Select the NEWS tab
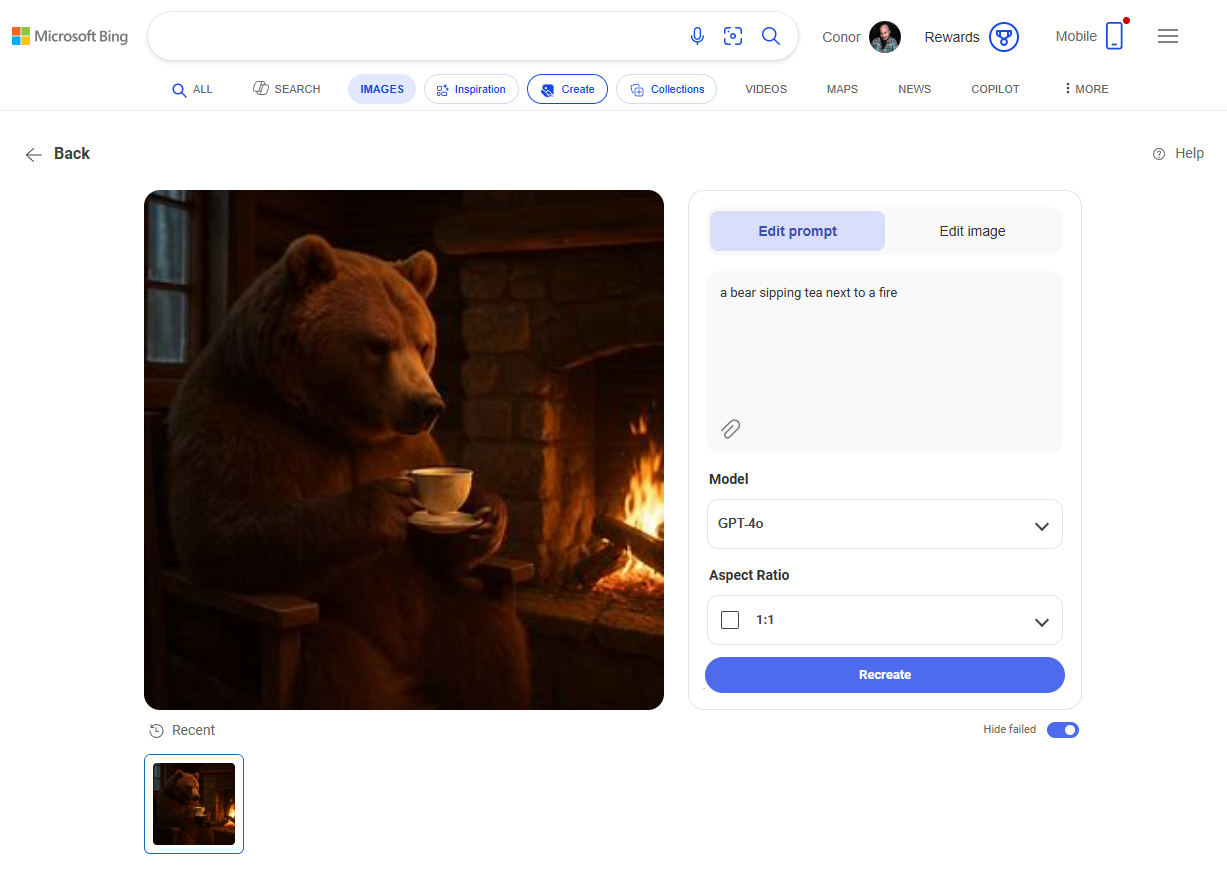1227x876 pixels. [x=914, y=89]
